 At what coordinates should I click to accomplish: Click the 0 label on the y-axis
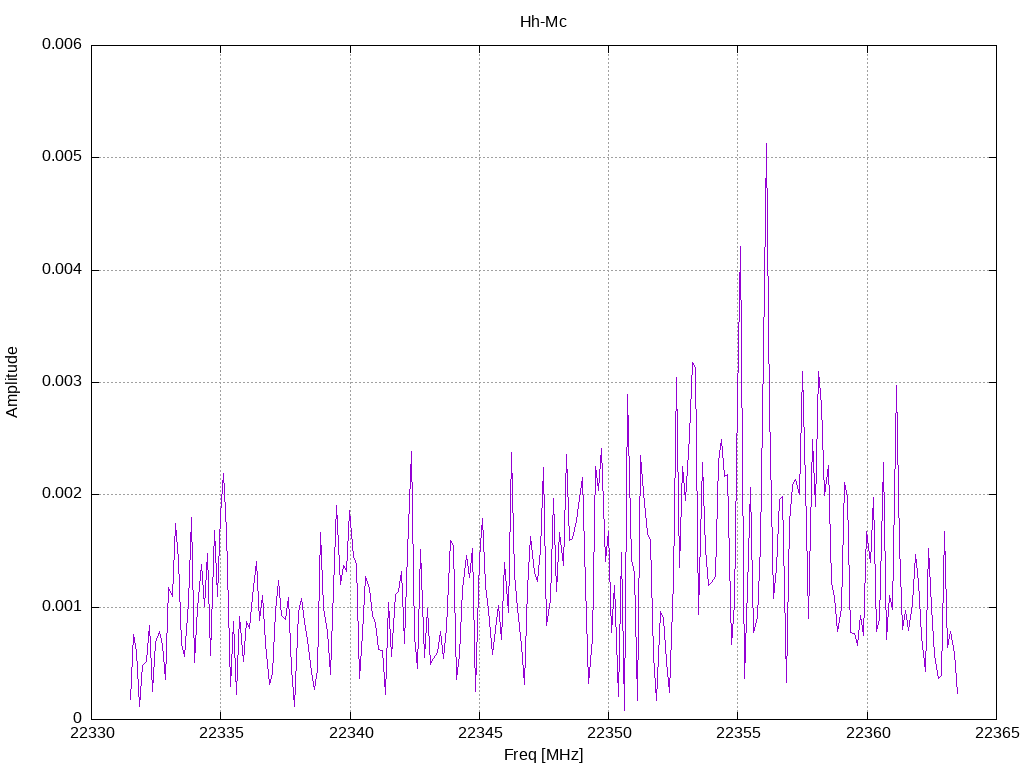tap(76, 719)
